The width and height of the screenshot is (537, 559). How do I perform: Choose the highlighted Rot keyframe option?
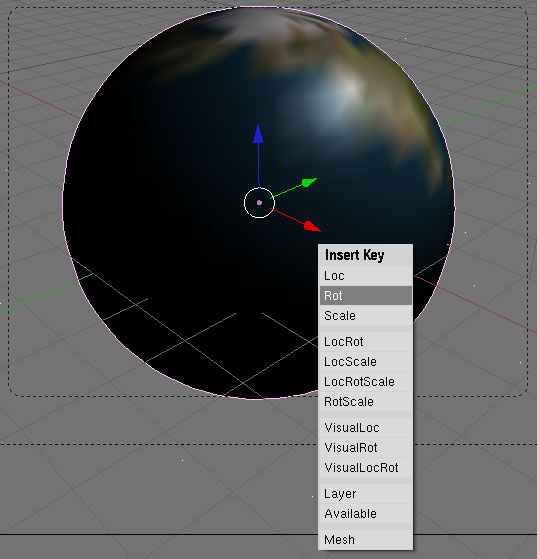click(366, 296)
